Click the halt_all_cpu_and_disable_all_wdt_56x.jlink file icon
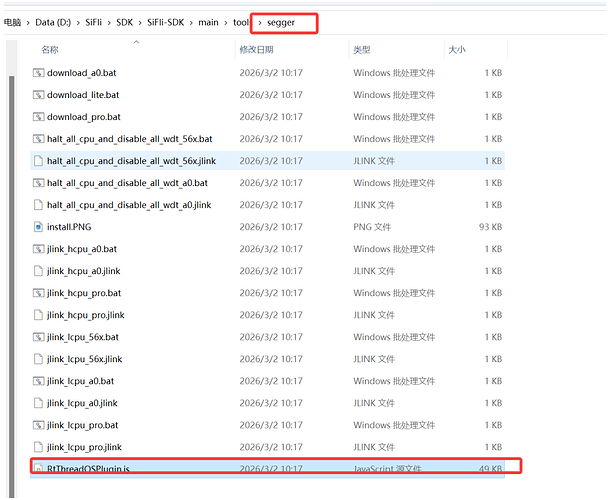Viewport: 614px width, 500px height. coord(38,161)
